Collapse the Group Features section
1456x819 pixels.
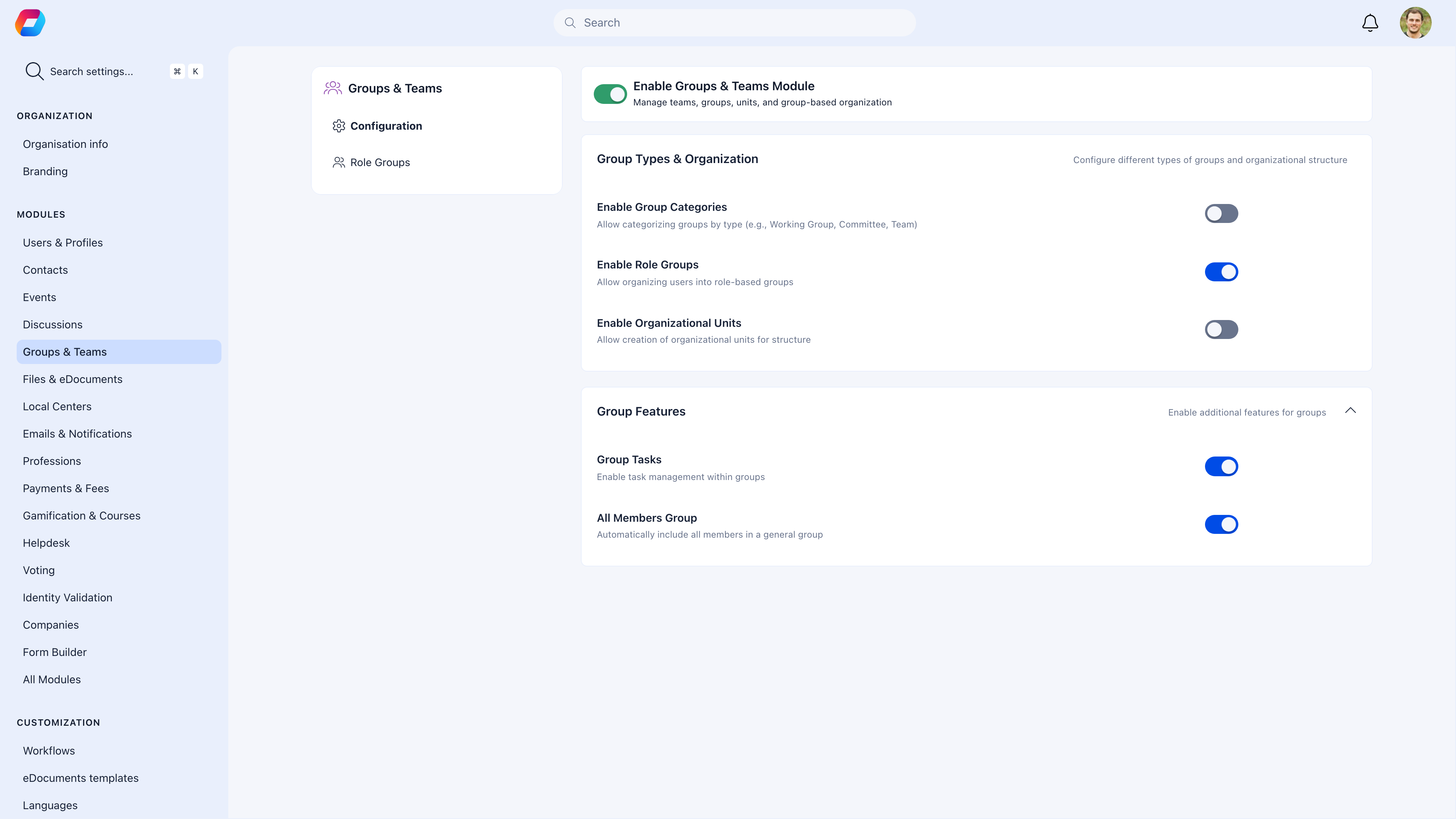[x=1351, y=411]
